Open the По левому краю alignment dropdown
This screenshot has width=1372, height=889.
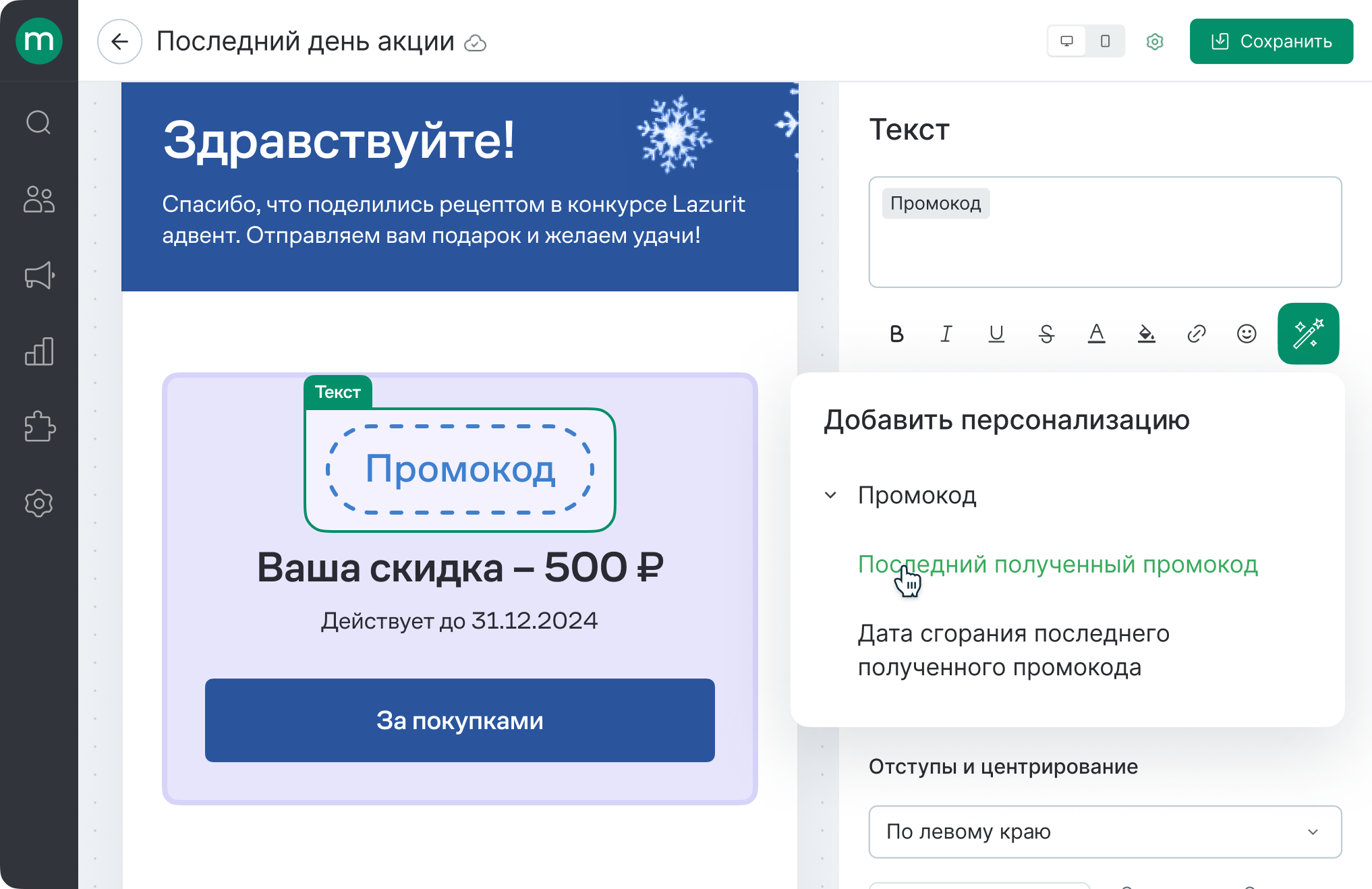1104,832
